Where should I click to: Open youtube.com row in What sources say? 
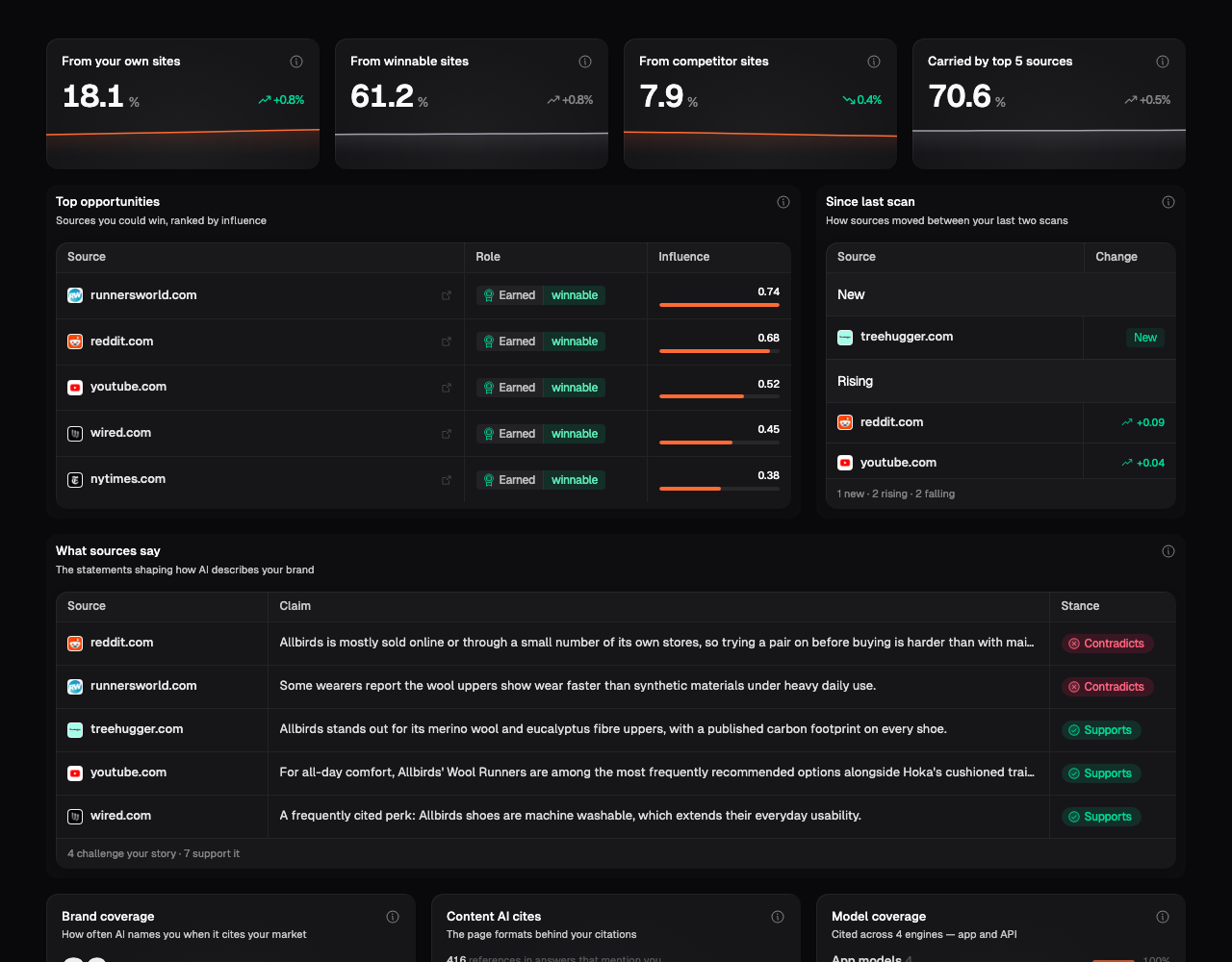[x=616, y=773]
